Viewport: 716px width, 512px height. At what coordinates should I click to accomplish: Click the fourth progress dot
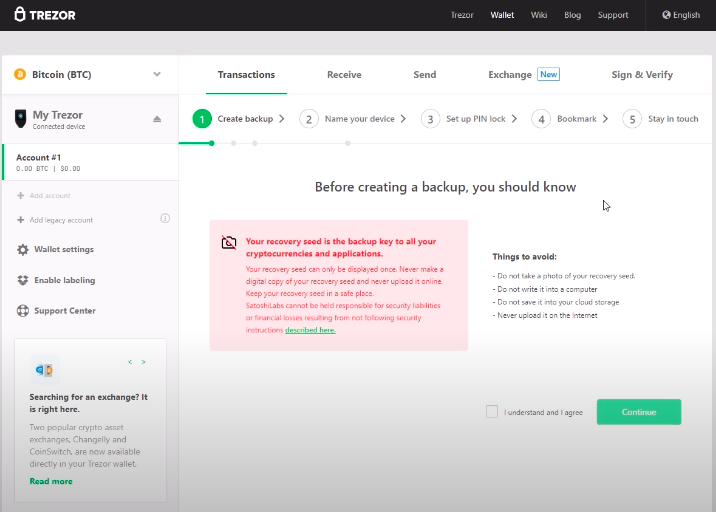[x=347, y=143]
